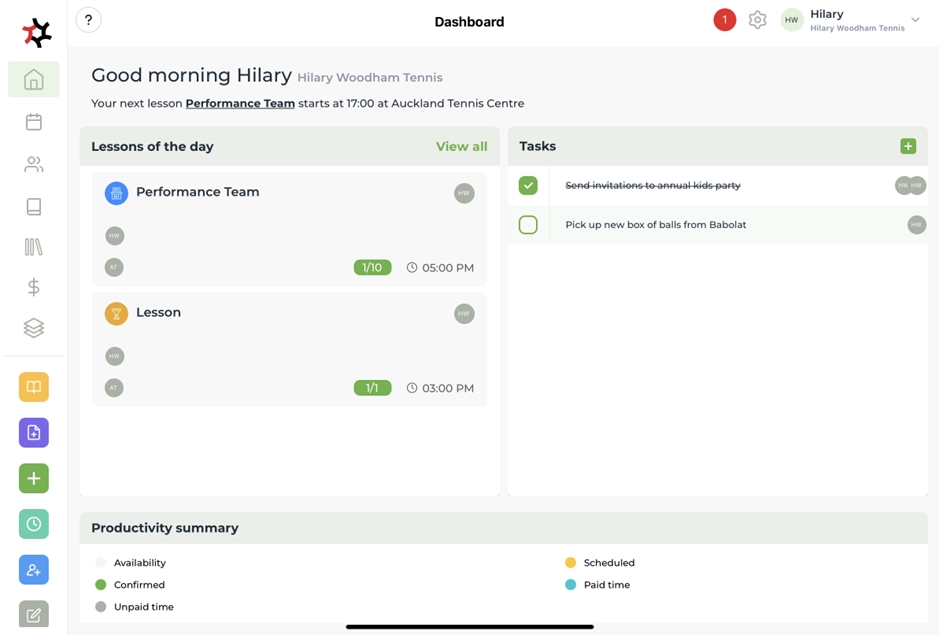Click the green plus shortcut in sidebar

[x=33, y=479]
